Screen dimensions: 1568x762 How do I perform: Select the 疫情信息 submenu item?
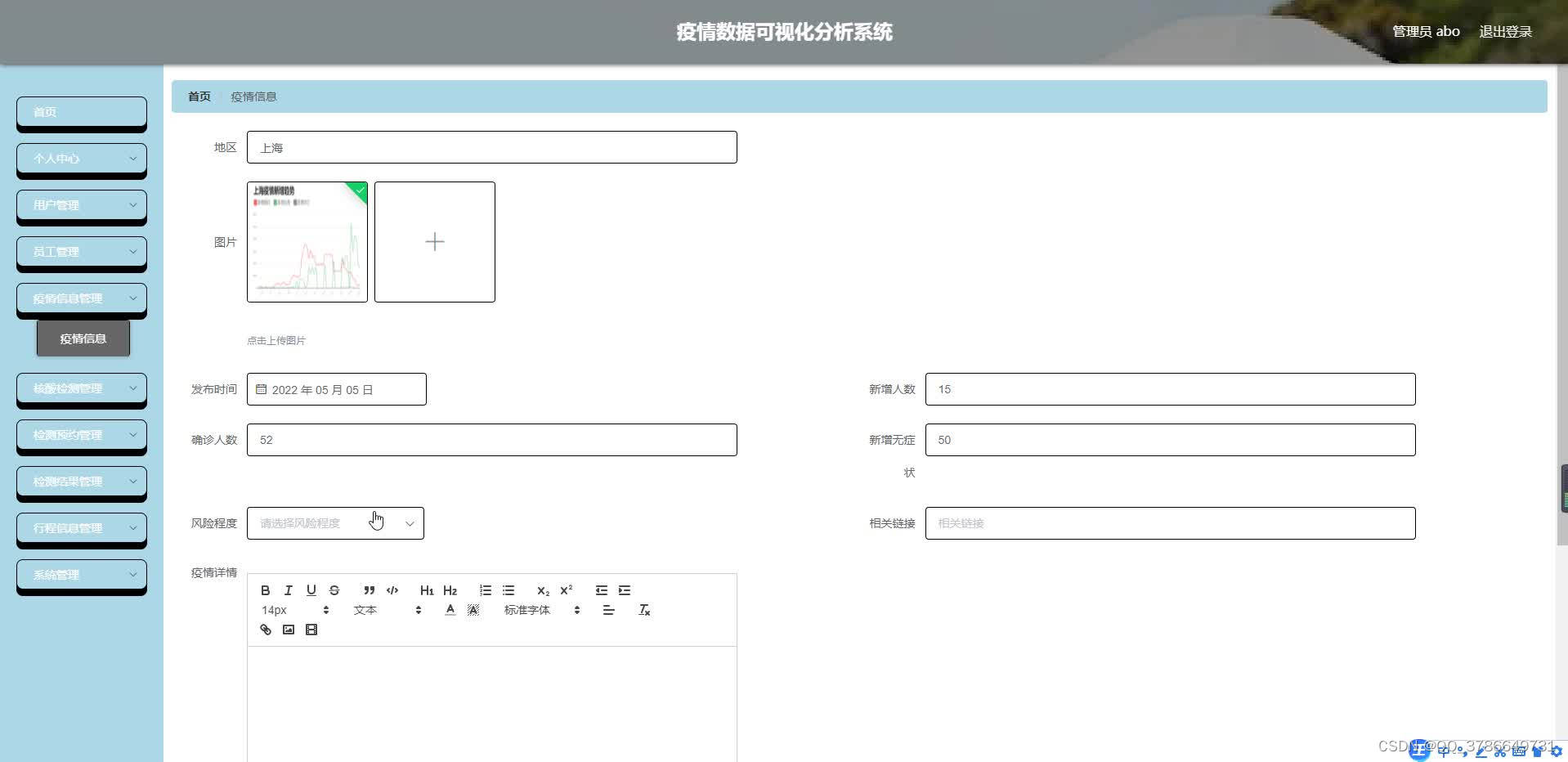pos(83,338)
